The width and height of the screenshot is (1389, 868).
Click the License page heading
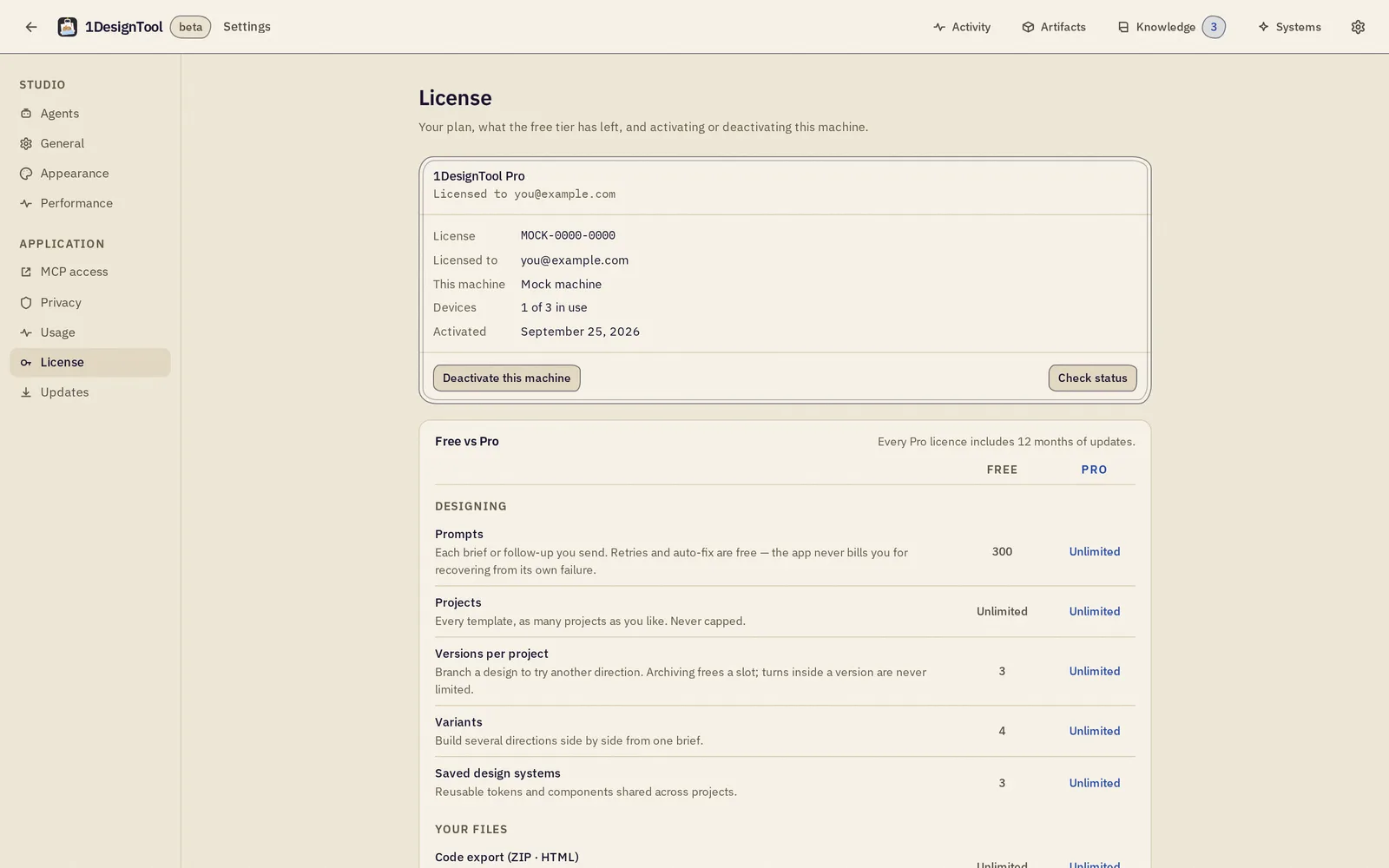[x=455, y=98]
